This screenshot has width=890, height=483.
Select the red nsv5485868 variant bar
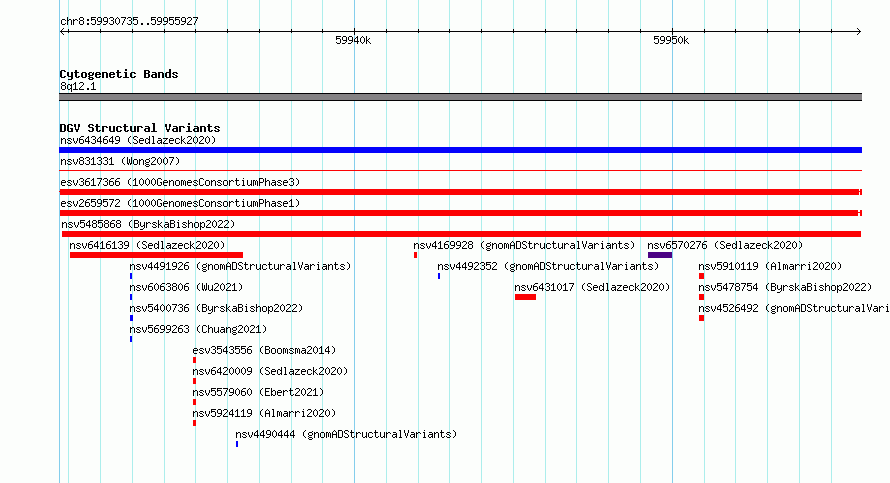[461, 234]
